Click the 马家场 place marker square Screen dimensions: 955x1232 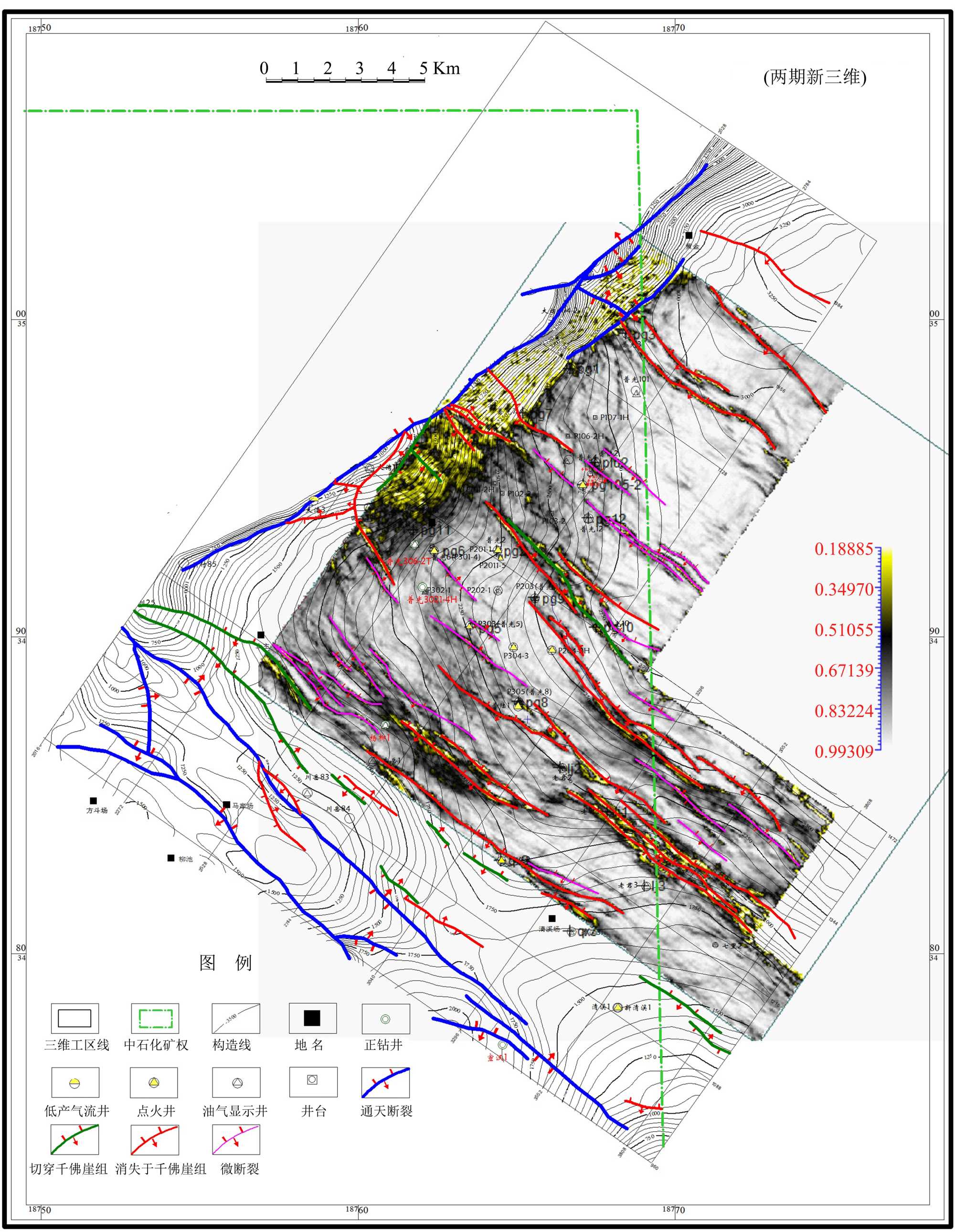tap(227, 804)
